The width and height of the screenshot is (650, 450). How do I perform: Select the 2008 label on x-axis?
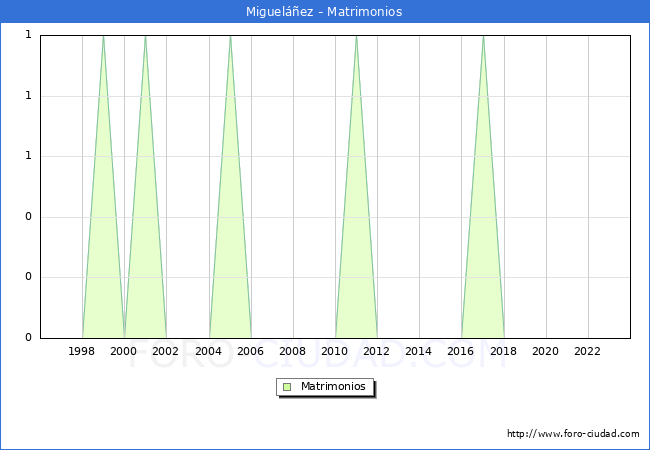click(293, 351)
